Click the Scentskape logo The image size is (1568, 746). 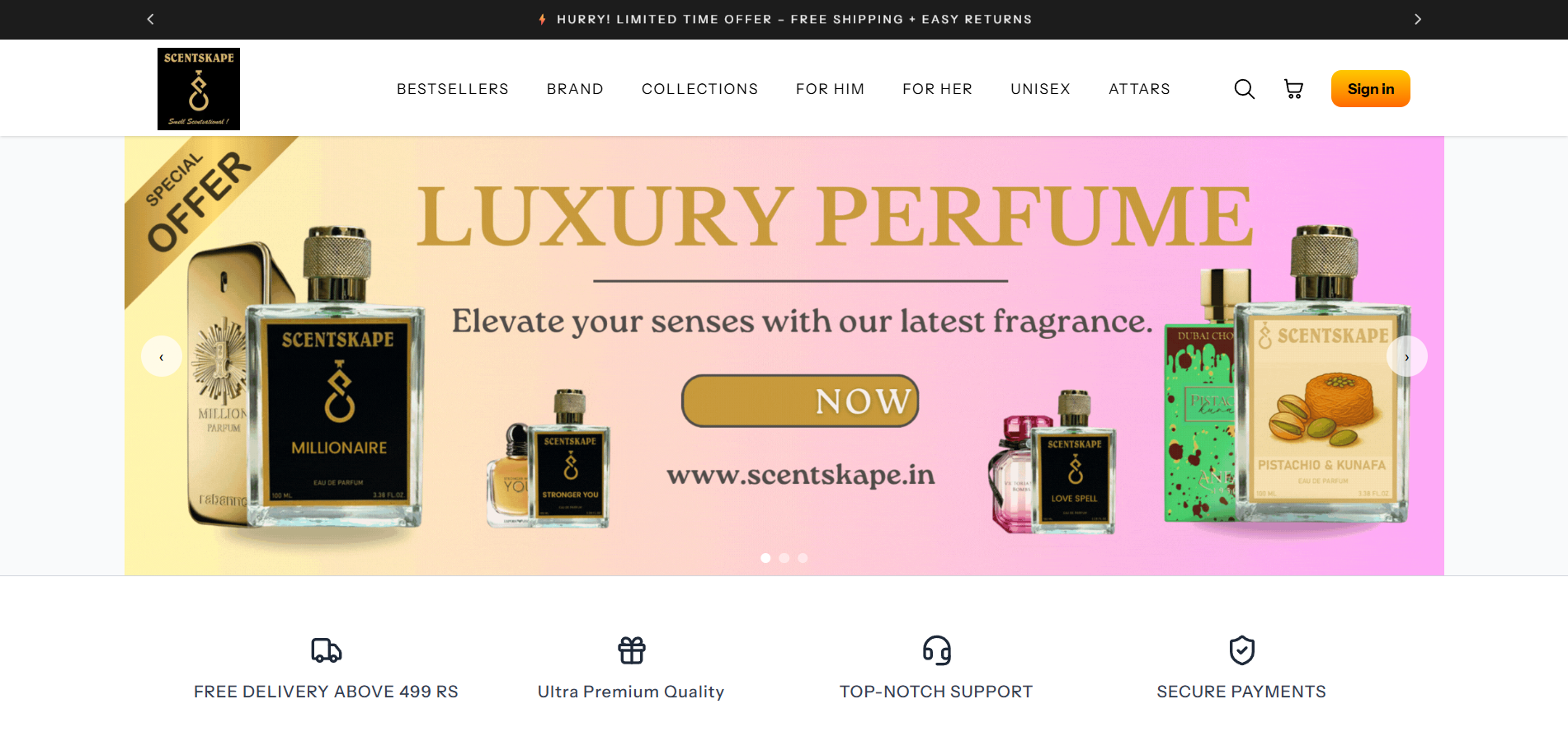[x=199, y=89]
